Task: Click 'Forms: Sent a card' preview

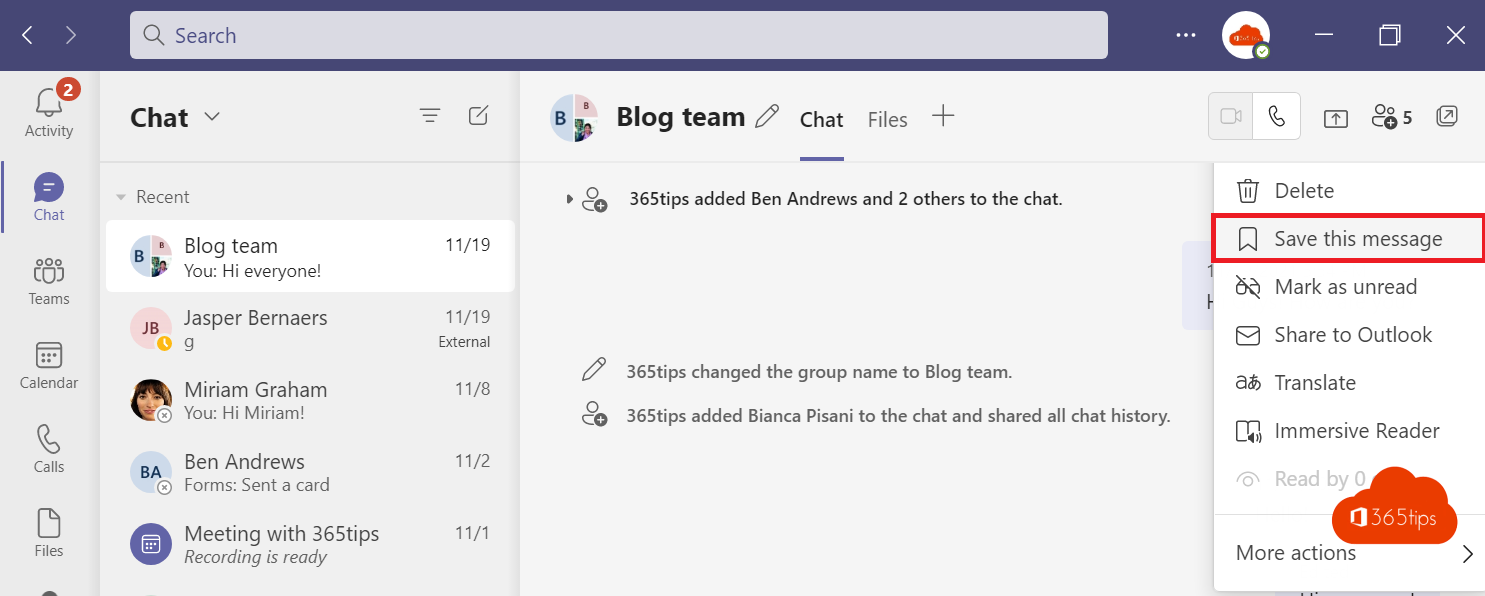Action: tap(257, 485)
